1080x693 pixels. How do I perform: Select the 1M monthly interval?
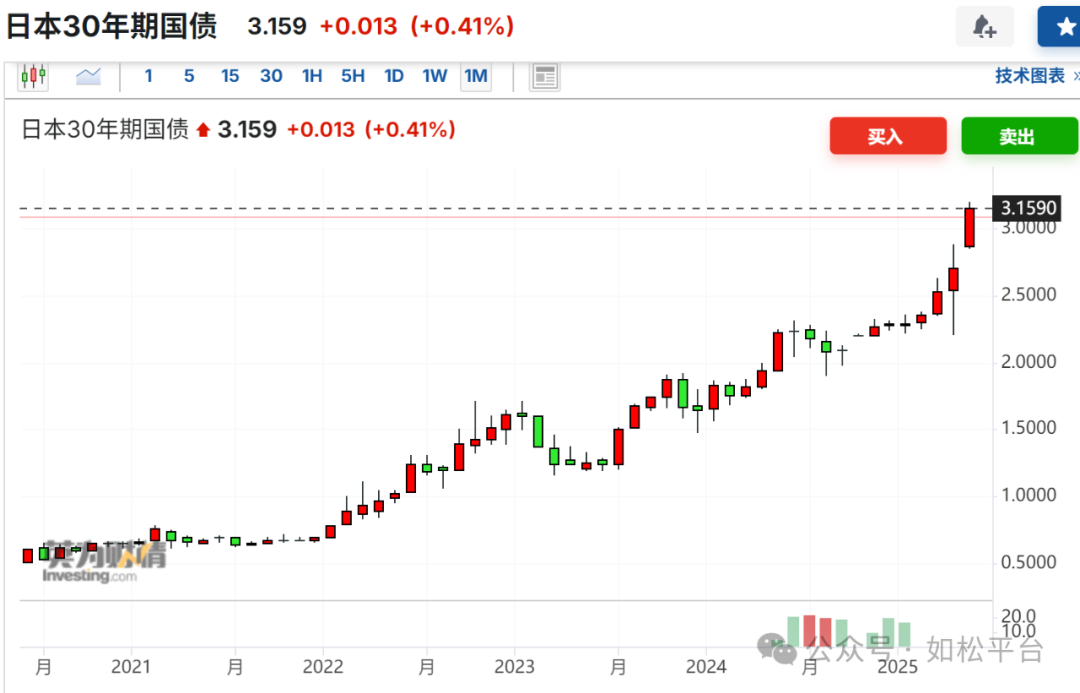tap(475, 76)
